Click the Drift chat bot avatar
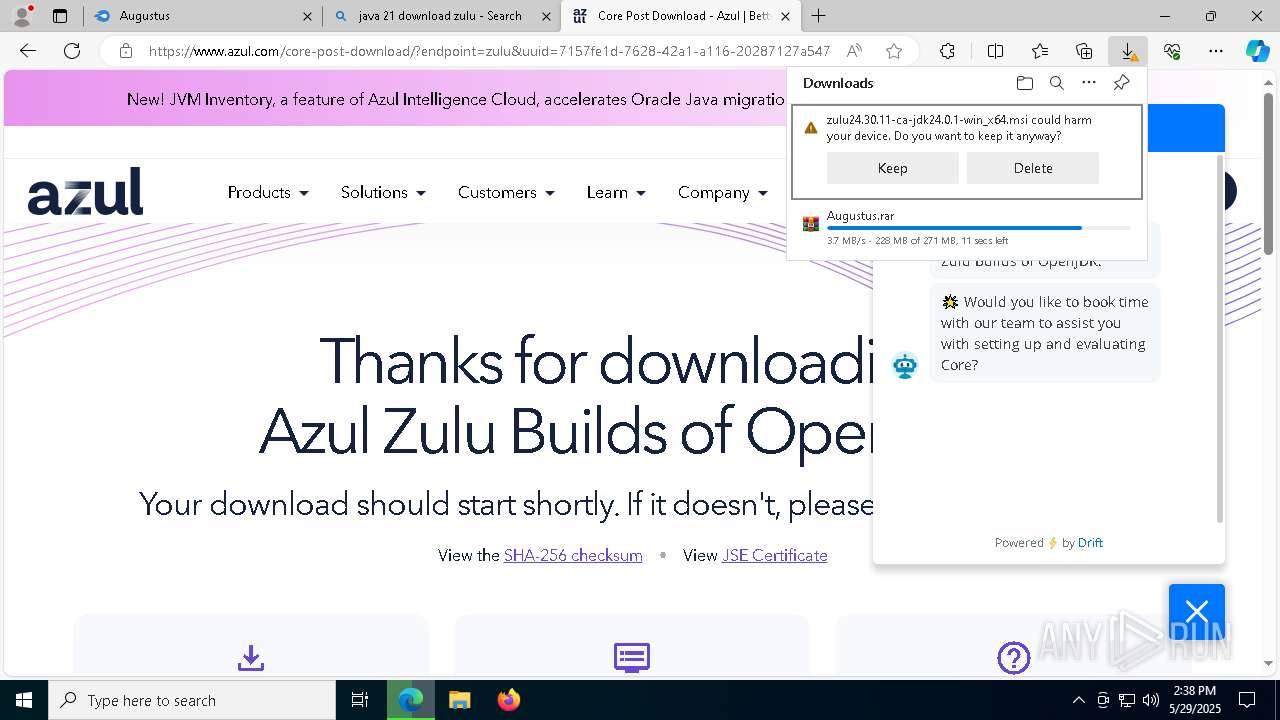Image resolution: width=1280 pixels, height=720 pixels. click(x=905, y=365)
